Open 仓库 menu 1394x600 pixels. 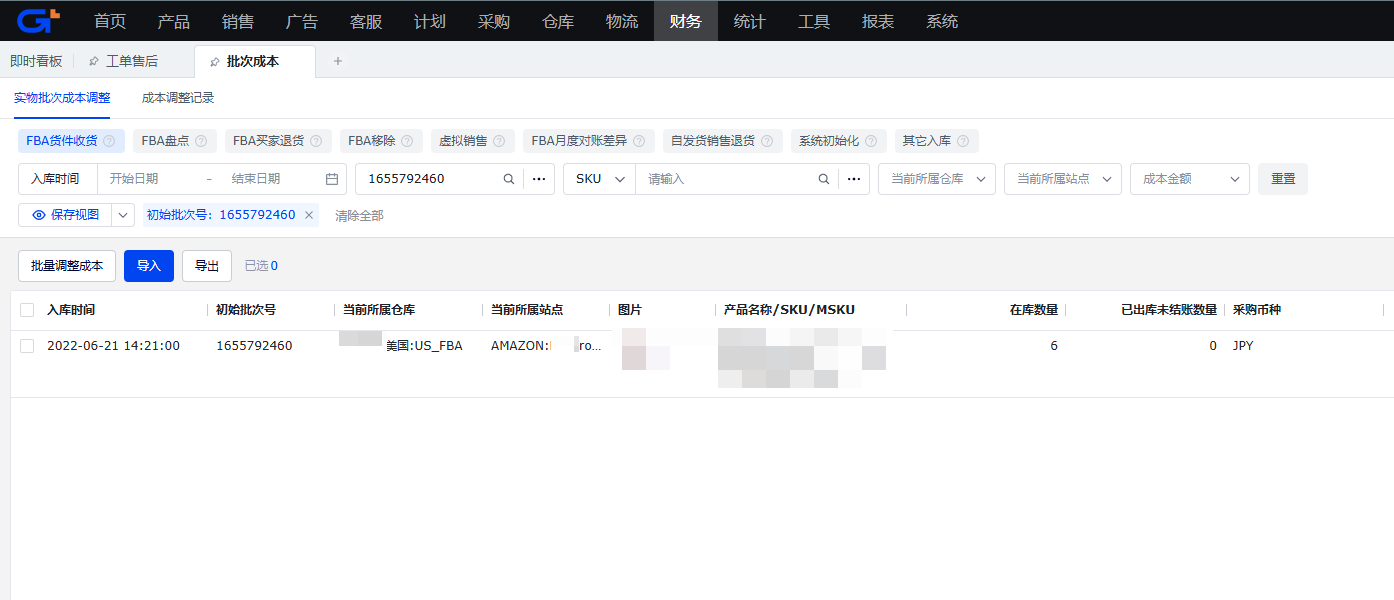(558, 21)
